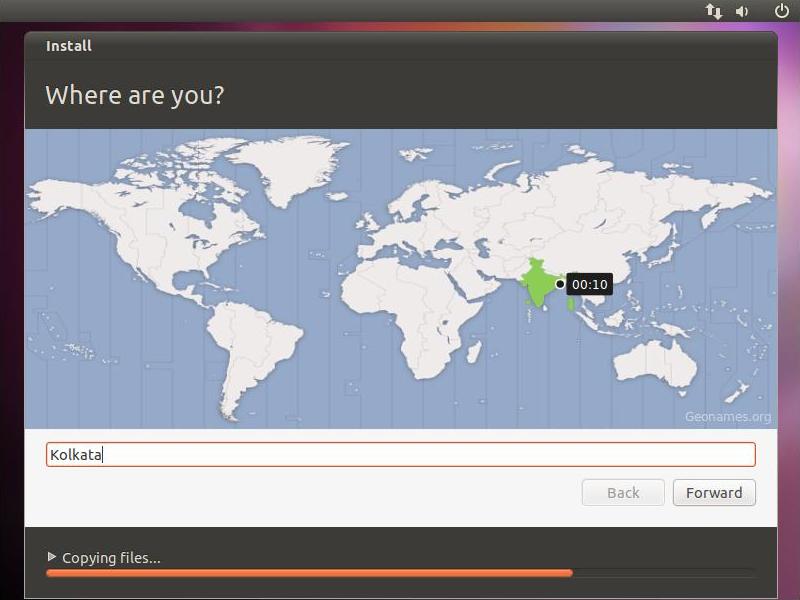800x600 pixels.
Task: Click the installation progress bar
Action: 401,573
